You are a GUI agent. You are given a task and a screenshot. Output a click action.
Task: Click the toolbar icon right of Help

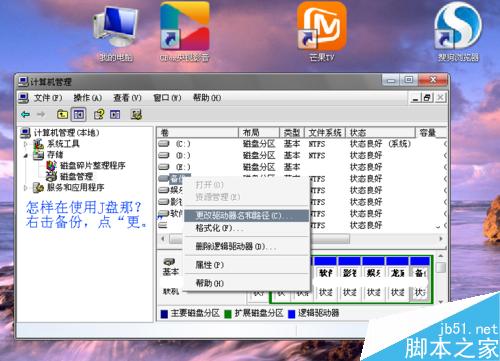coord(115,115)
